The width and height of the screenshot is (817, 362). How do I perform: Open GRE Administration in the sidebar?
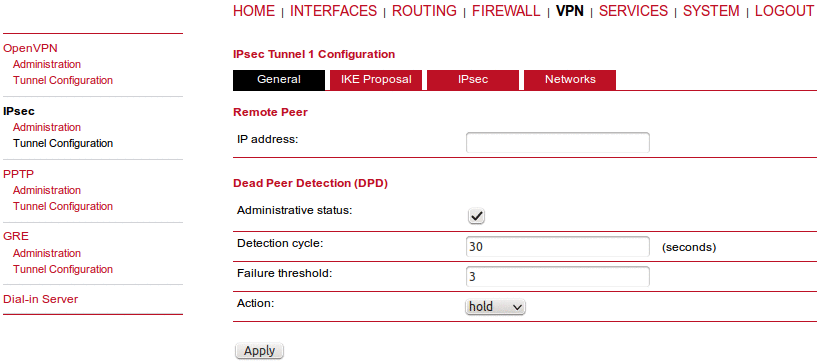pyautogui.click(x=47, y=253)
